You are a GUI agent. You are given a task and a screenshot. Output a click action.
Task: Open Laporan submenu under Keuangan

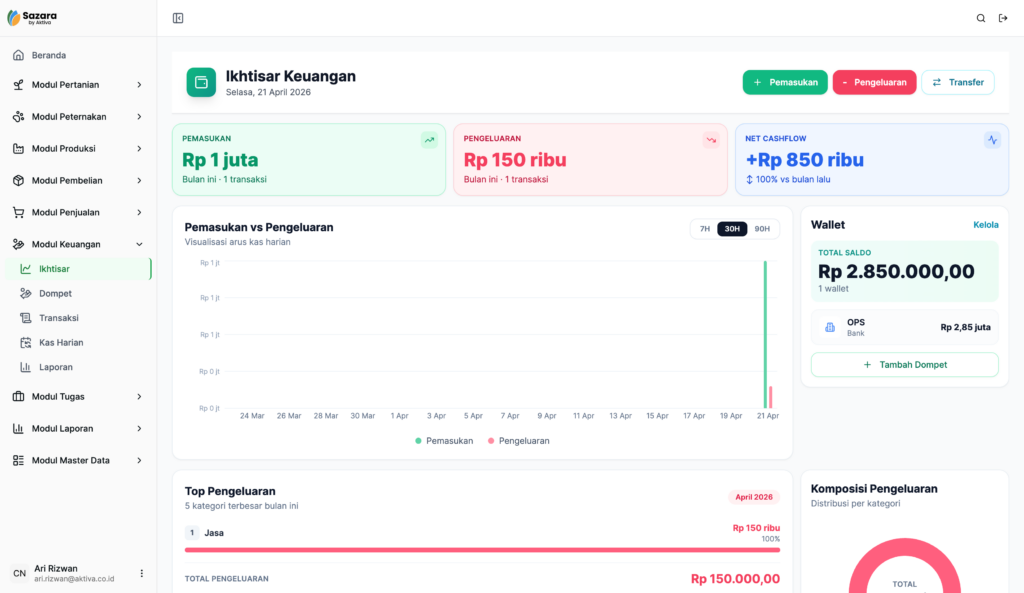tap(78, 367)
